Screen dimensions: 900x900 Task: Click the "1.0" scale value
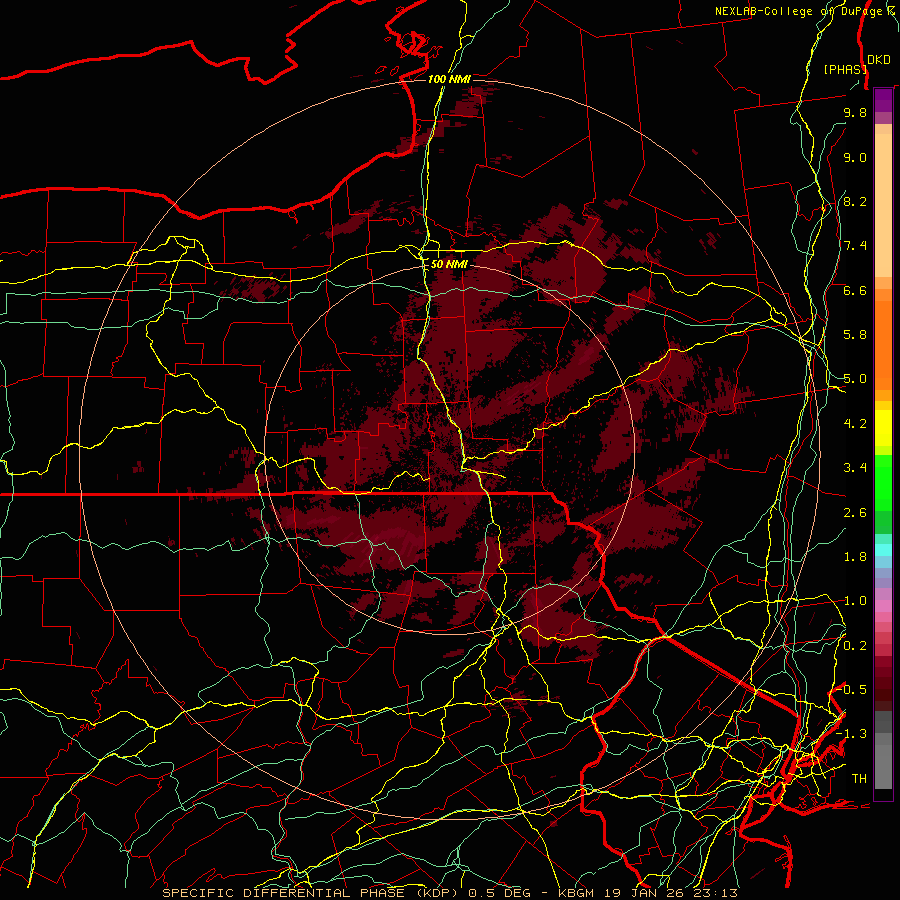pyautogui.click(x=855, y=601)
